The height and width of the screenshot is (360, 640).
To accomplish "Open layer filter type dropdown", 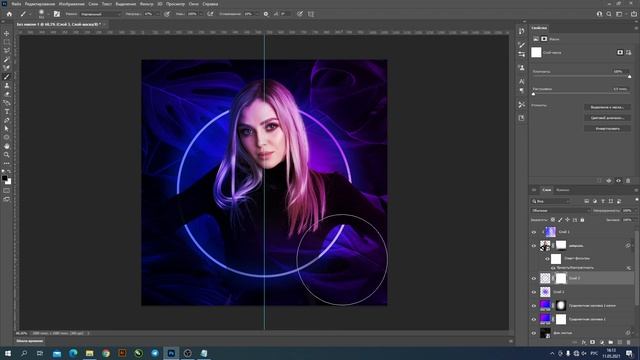I will click(x=551, y=201).
